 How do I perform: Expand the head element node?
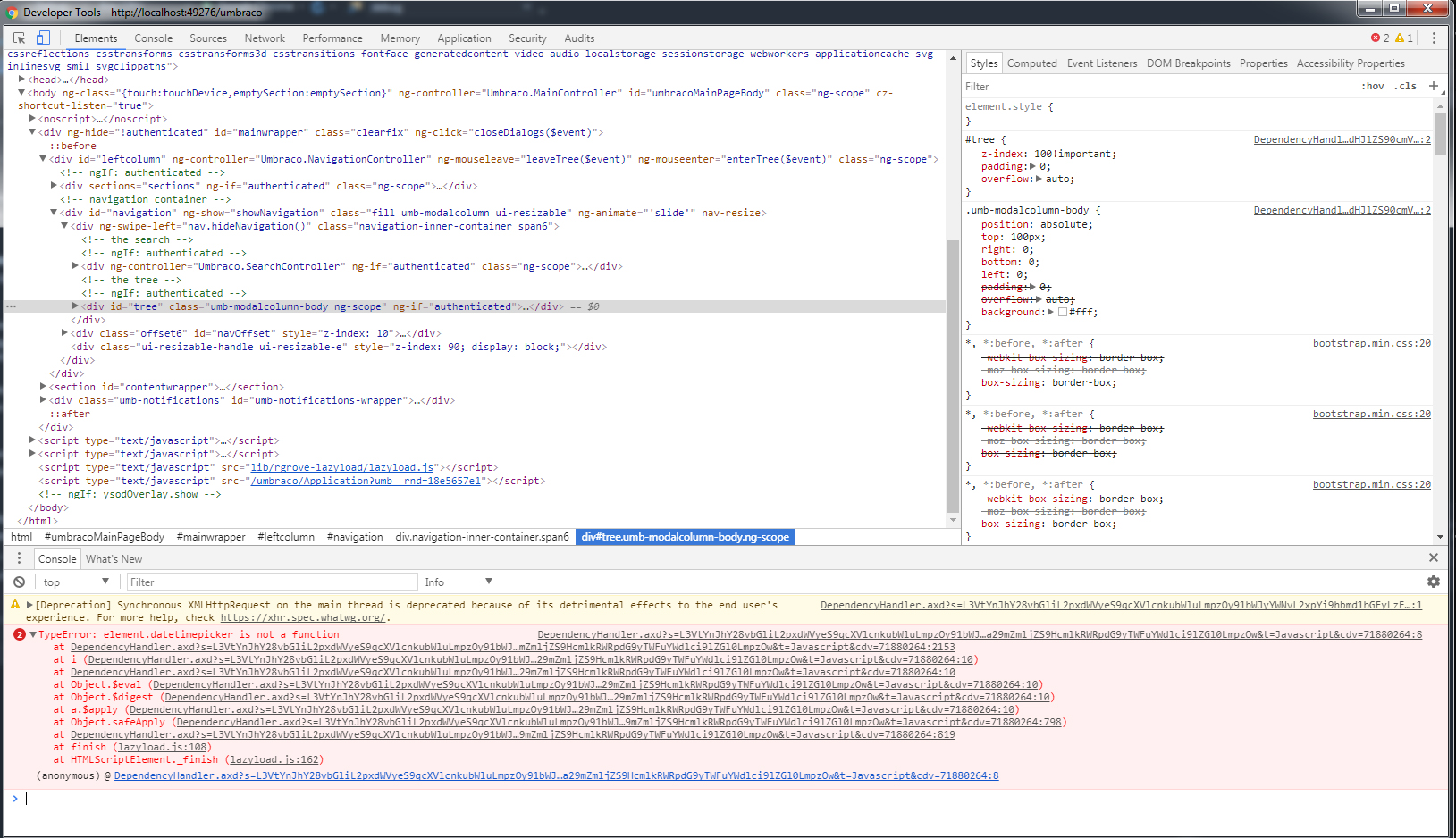pos(21,80)
